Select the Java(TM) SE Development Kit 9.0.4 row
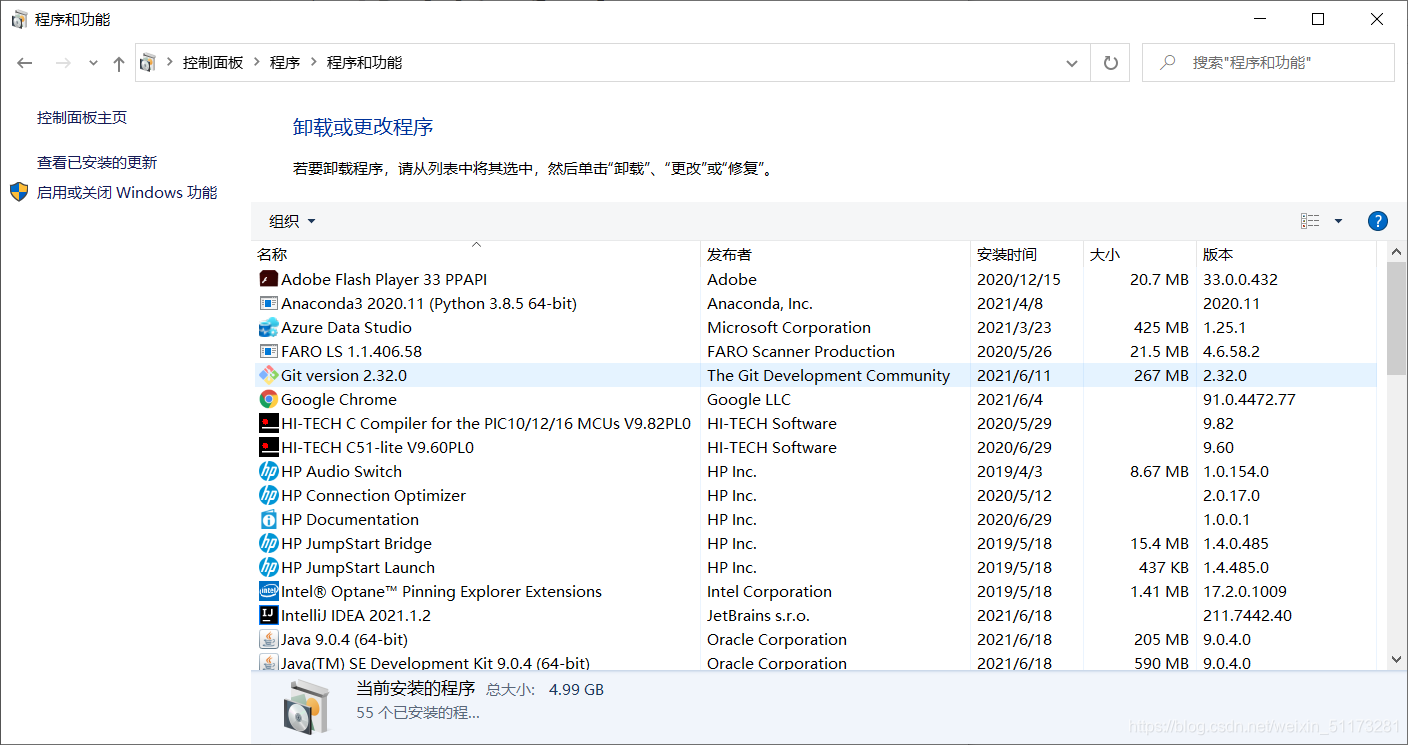This screenshot has width=1408, height=745. click(814, 662)
